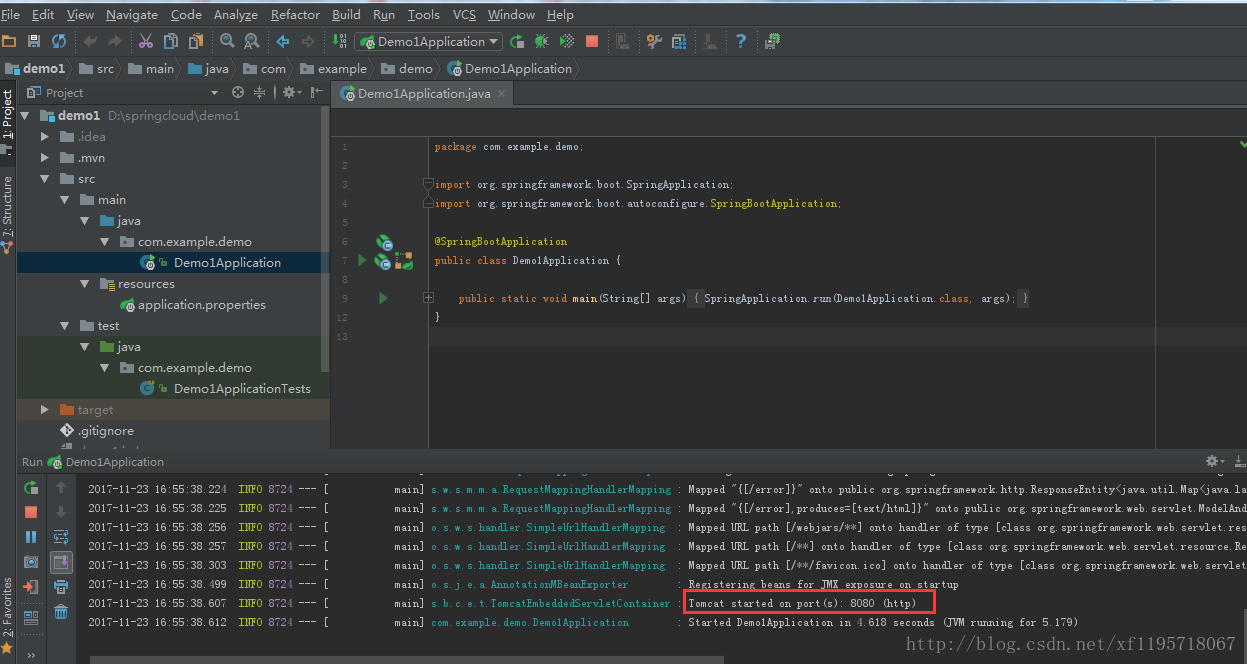The width and height of the screenshot is (1247, 664).
Task: Open the Build menu
Action: coord(346,14)
